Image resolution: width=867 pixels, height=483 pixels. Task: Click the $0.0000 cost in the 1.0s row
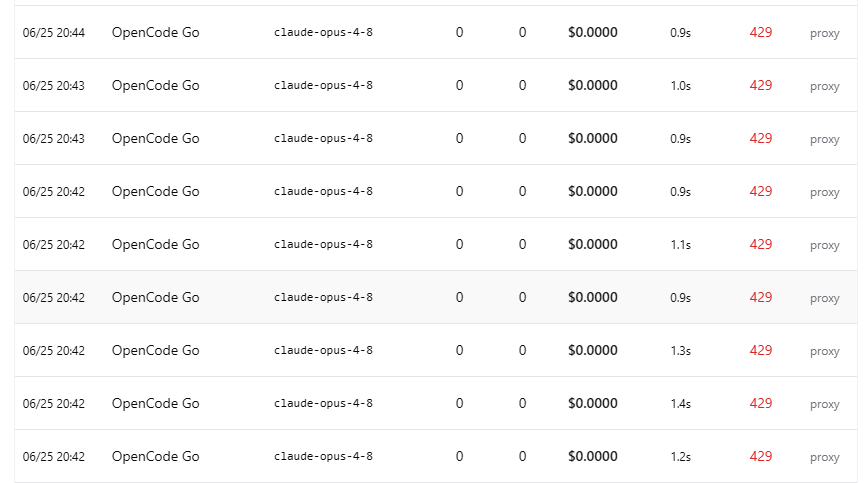(593, 85)
